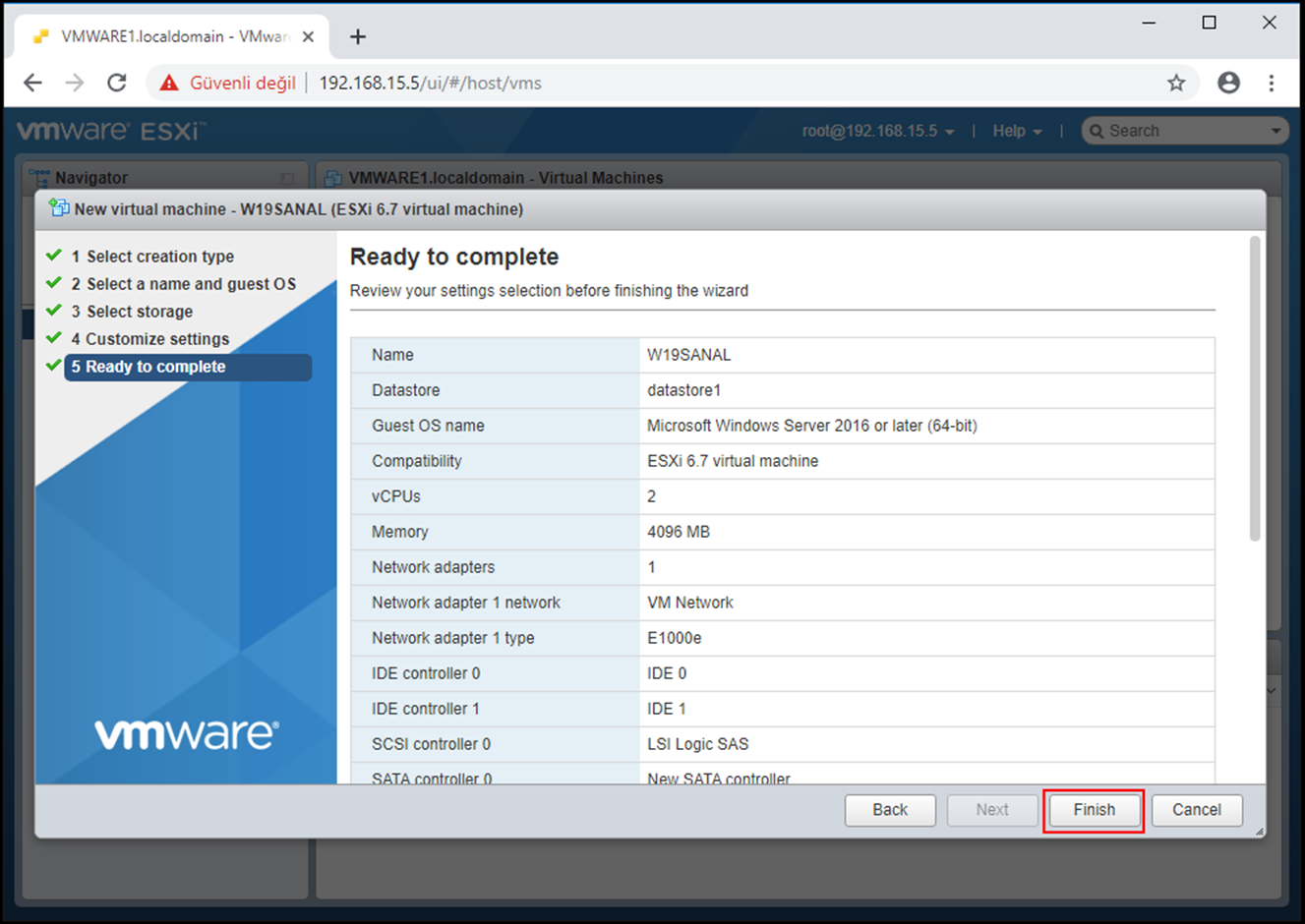1305x924 pixels.
Task: Open the Chrome profile avatar icon
Action: [x=1228, y=83]
